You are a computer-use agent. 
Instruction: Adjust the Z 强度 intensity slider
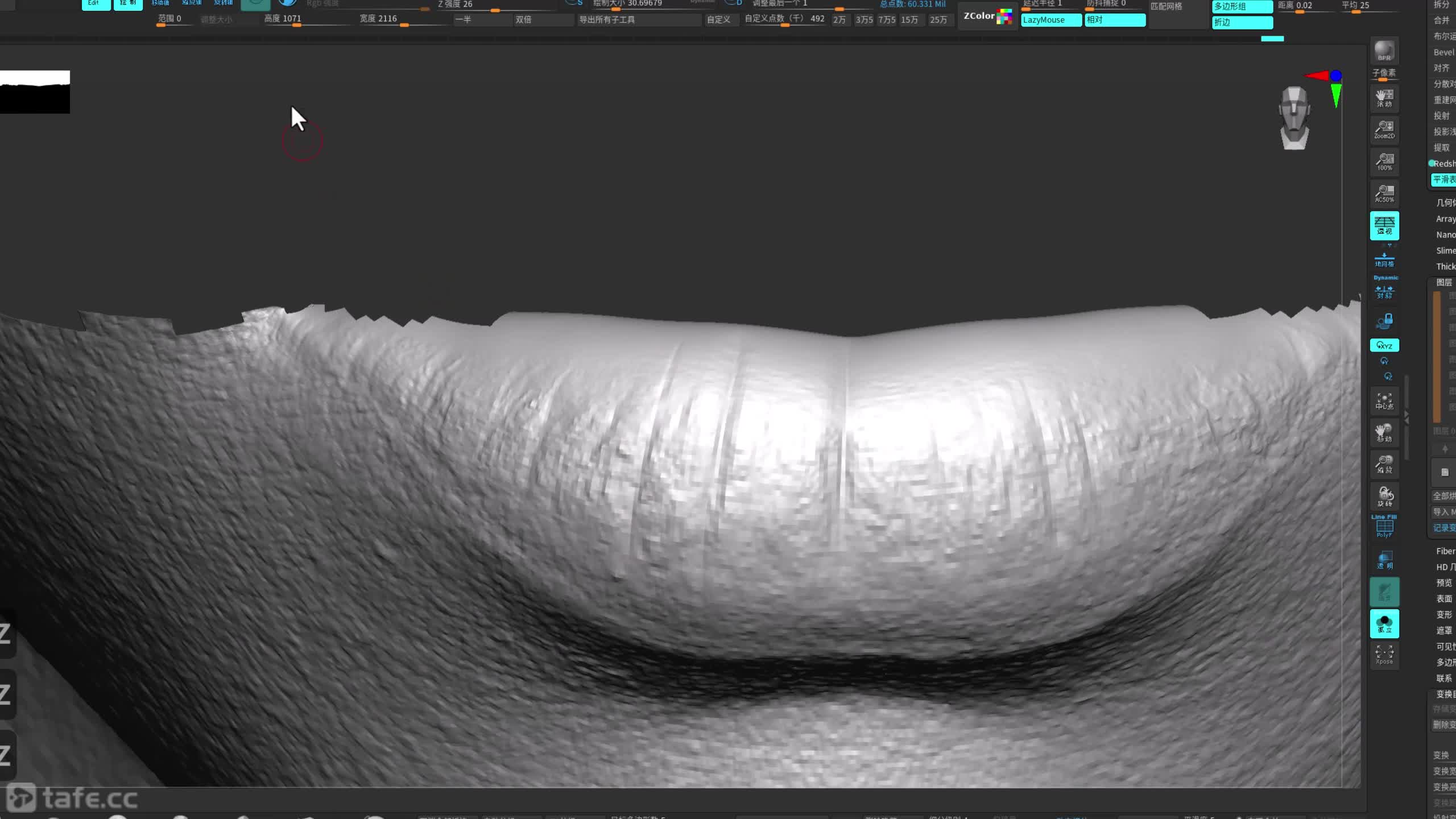(497, 6)
